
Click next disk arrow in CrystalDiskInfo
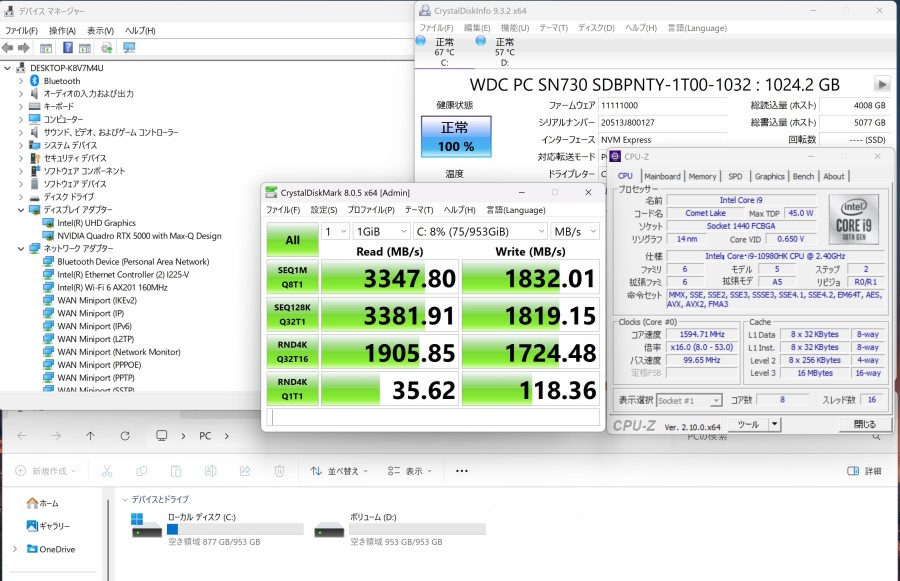point(882,84)
